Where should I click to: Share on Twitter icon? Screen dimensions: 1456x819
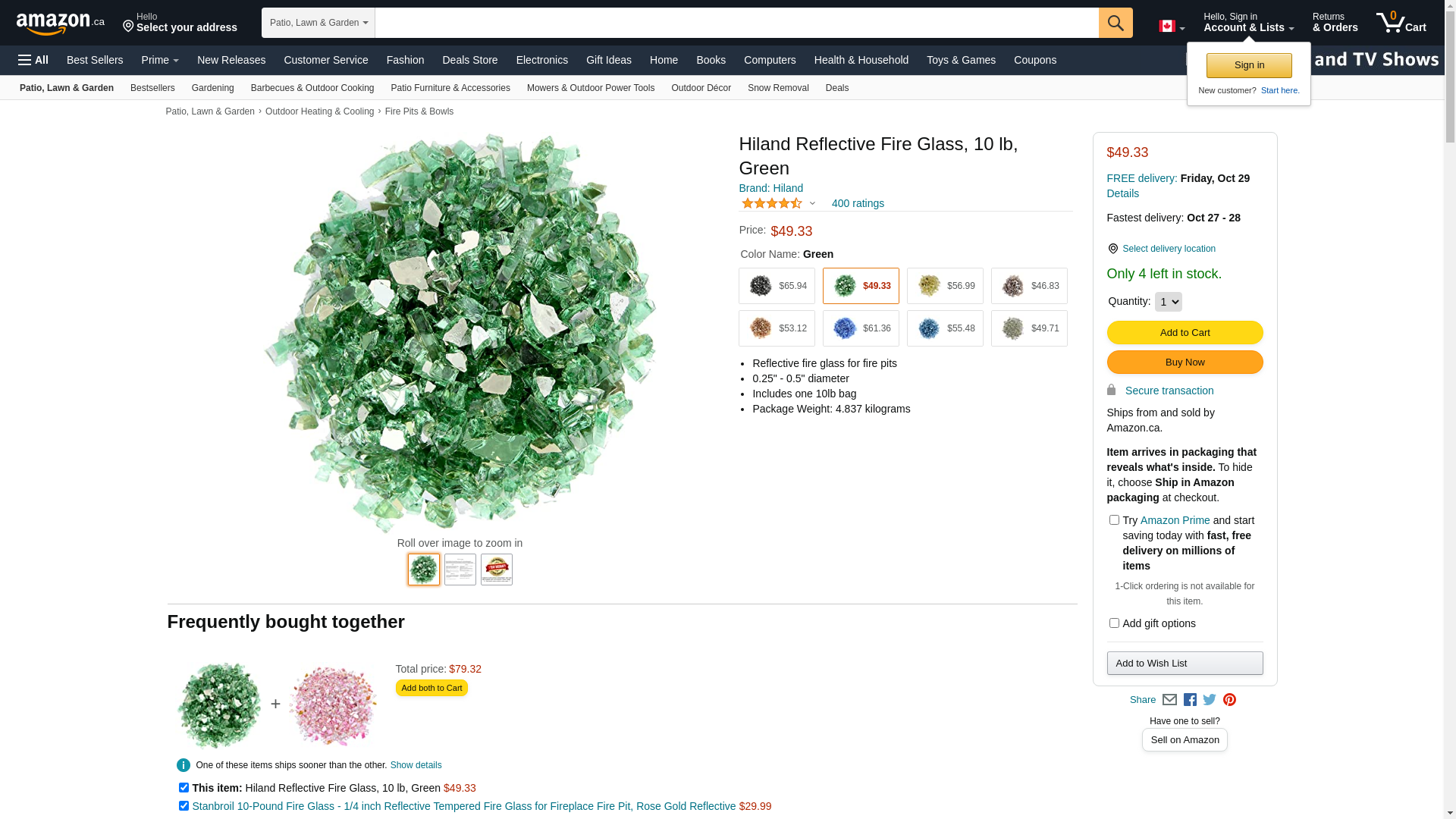coord(1210,700)
